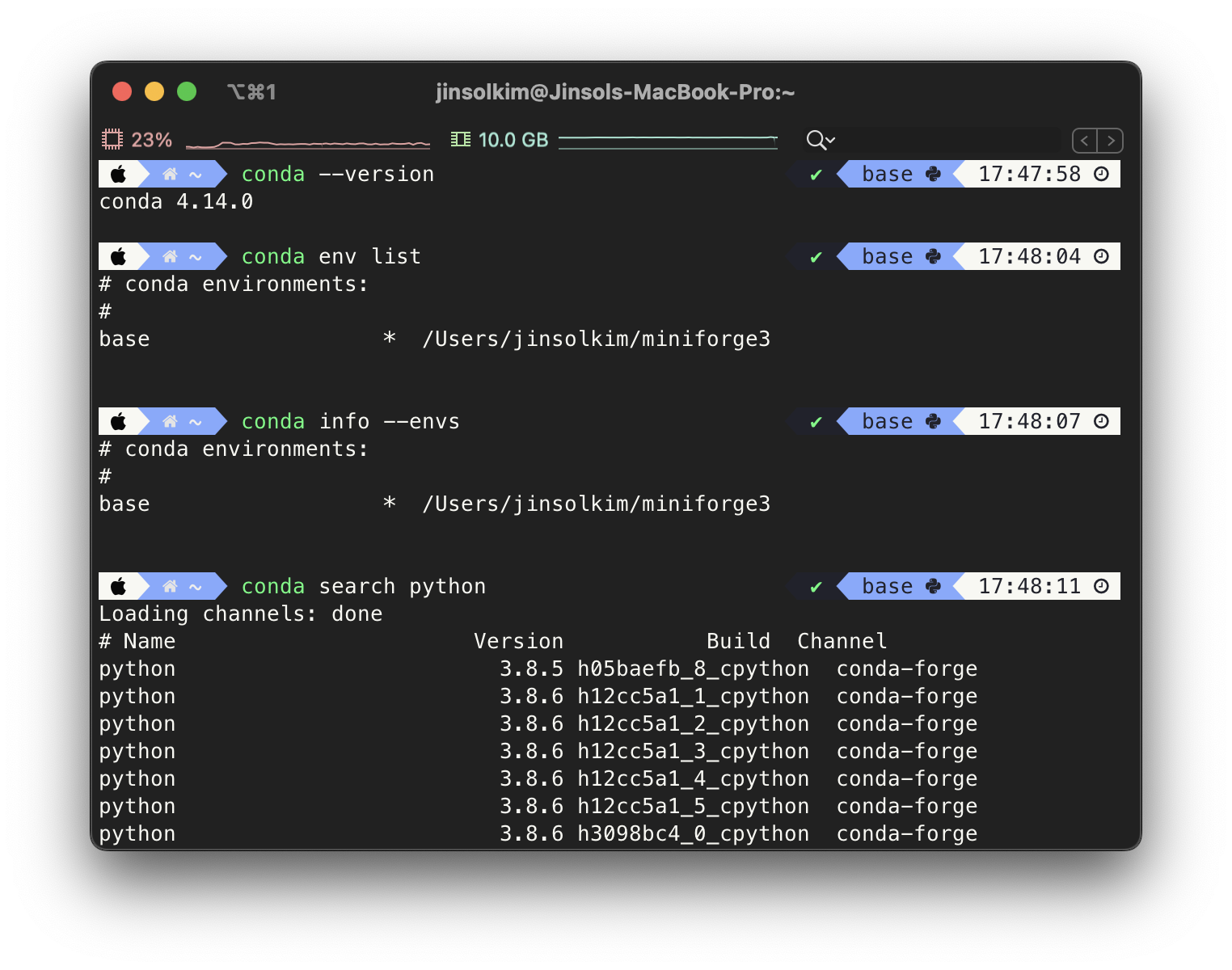This screenshot has height=970, width=1232.
Task: Click build 'h3098bc4_0_cpython'
Action: tap(694, 833)
